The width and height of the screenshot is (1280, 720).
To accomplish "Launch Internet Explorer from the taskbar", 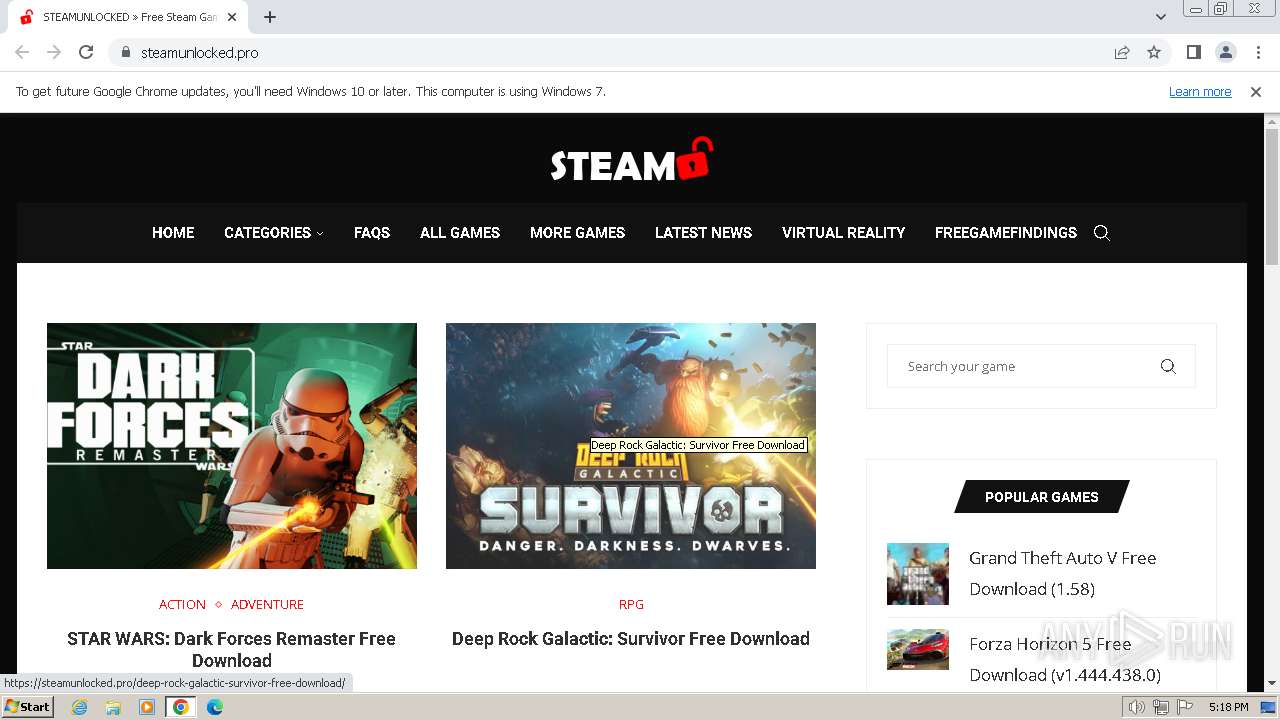I will (80, 707).
